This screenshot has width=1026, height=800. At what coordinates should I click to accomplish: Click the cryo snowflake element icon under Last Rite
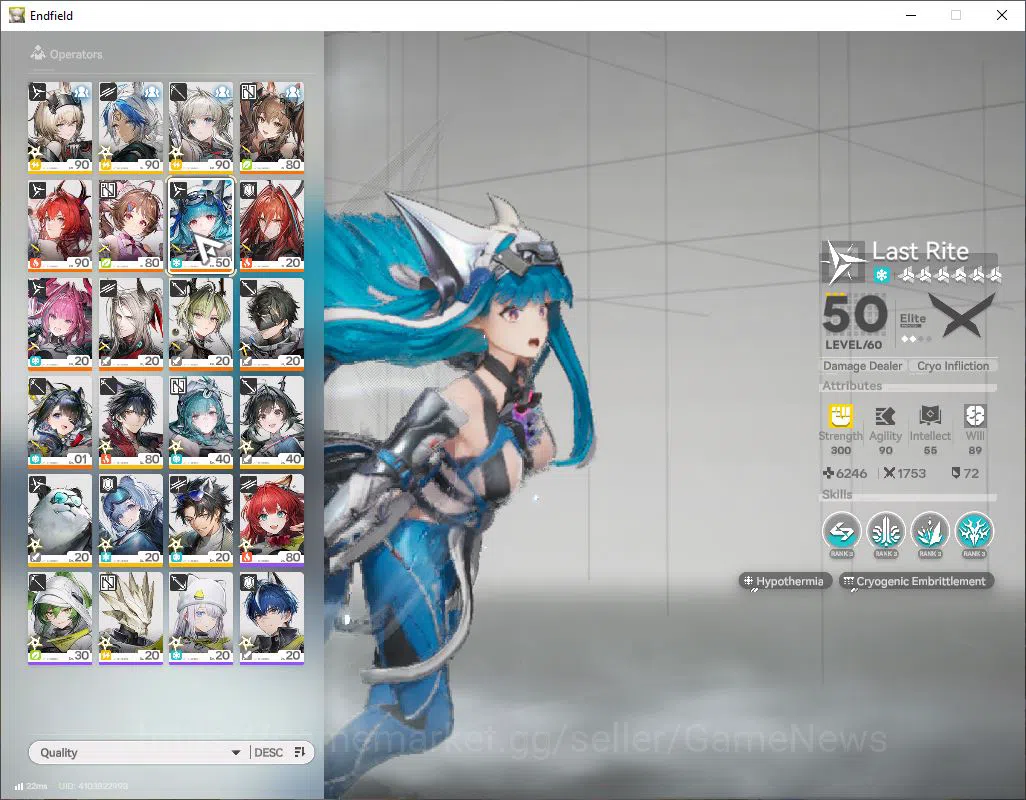(881, 275)
